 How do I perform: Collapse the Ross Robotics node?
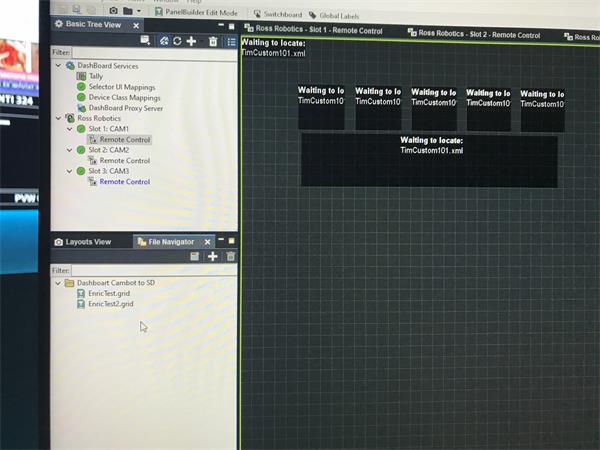click(x=58, y=118)
